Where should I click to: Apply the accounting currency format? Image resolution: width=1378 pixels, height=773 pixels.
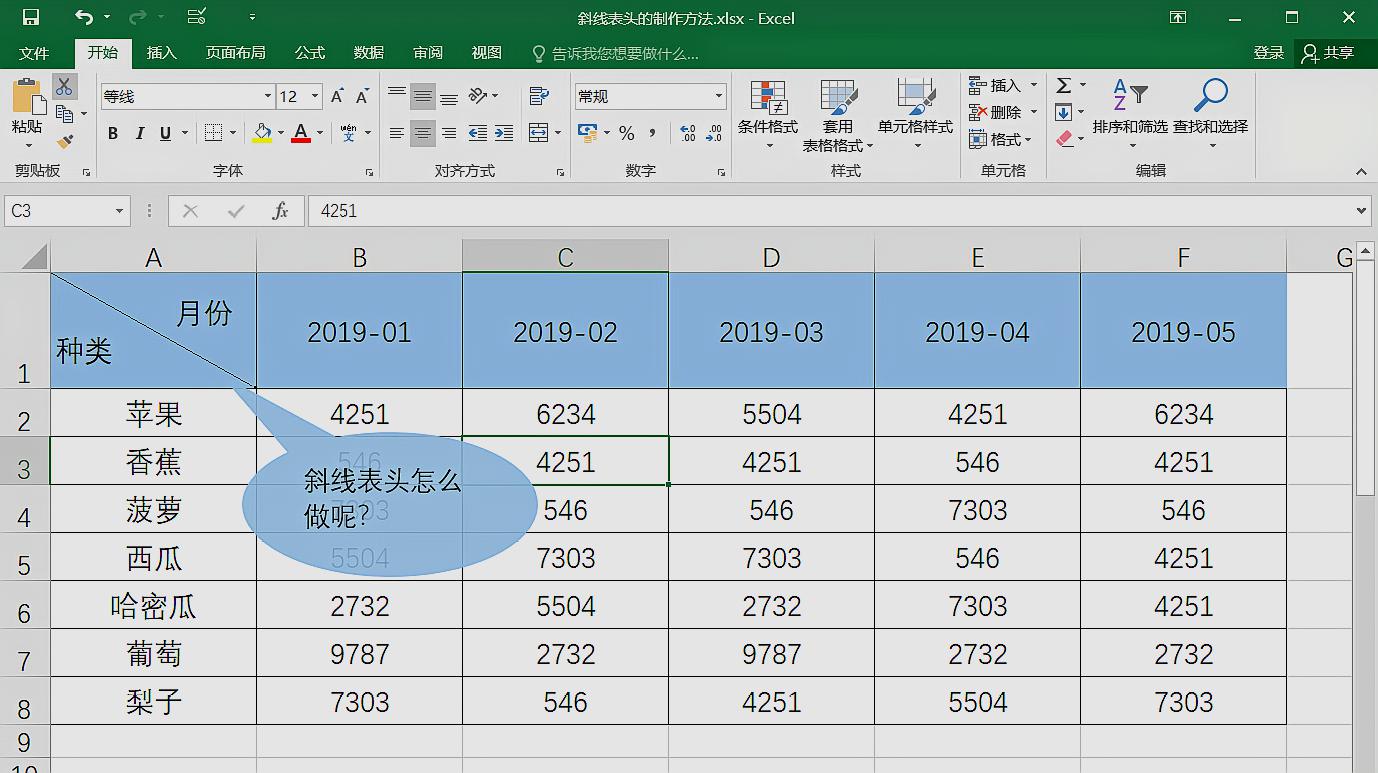(587, 133)
